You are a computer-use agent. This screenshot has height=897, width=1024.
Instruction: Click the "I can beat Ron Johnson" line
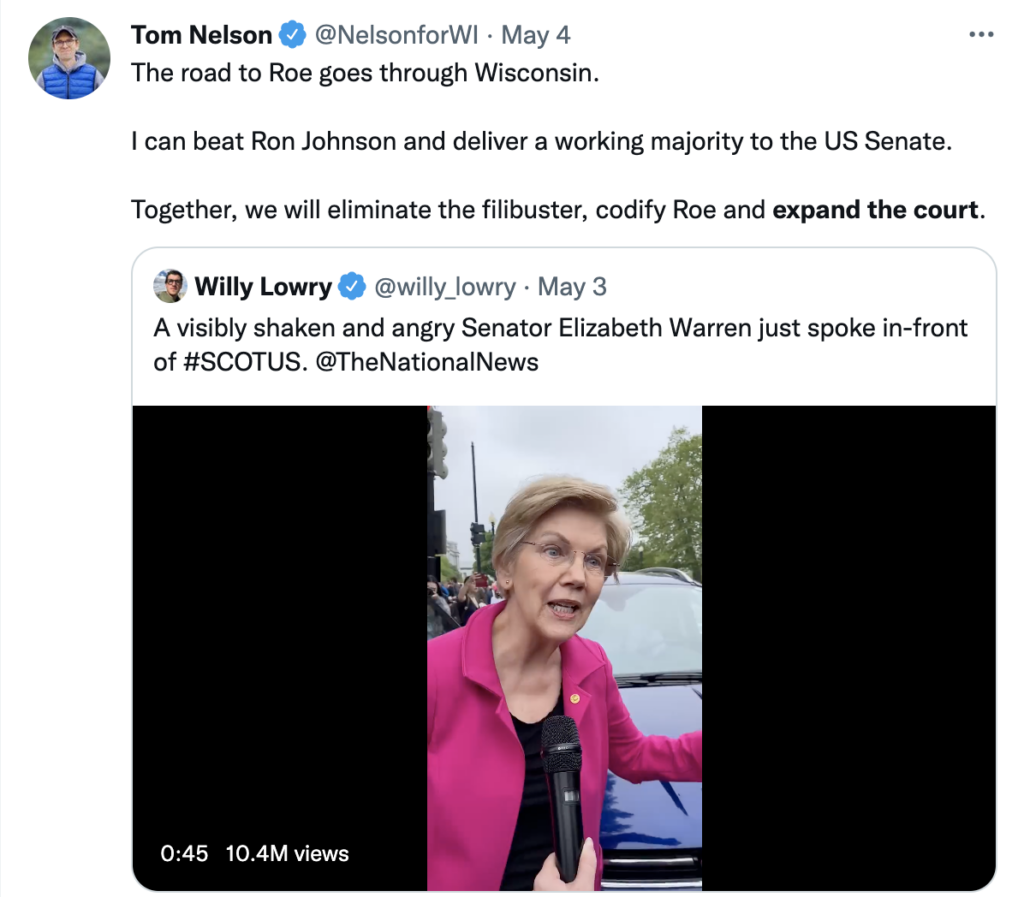coord(538,141)
